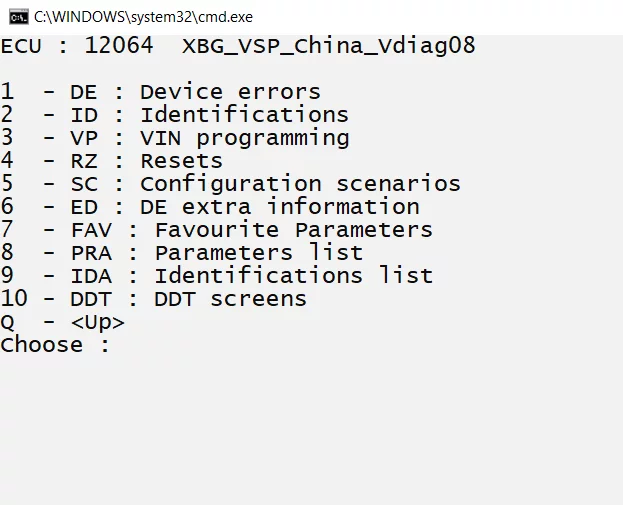This screenshot has width=623, height=505.
Task: Click the DE extra information line
Action: (x=210, y=207)
